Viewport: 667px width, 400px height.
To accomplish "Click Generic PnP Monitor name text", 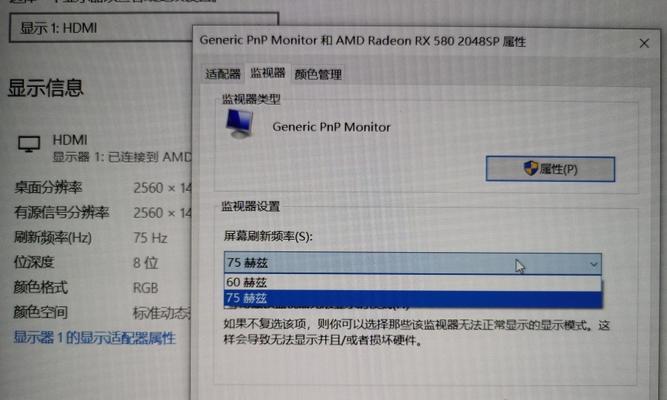I will tap(331, 127).
